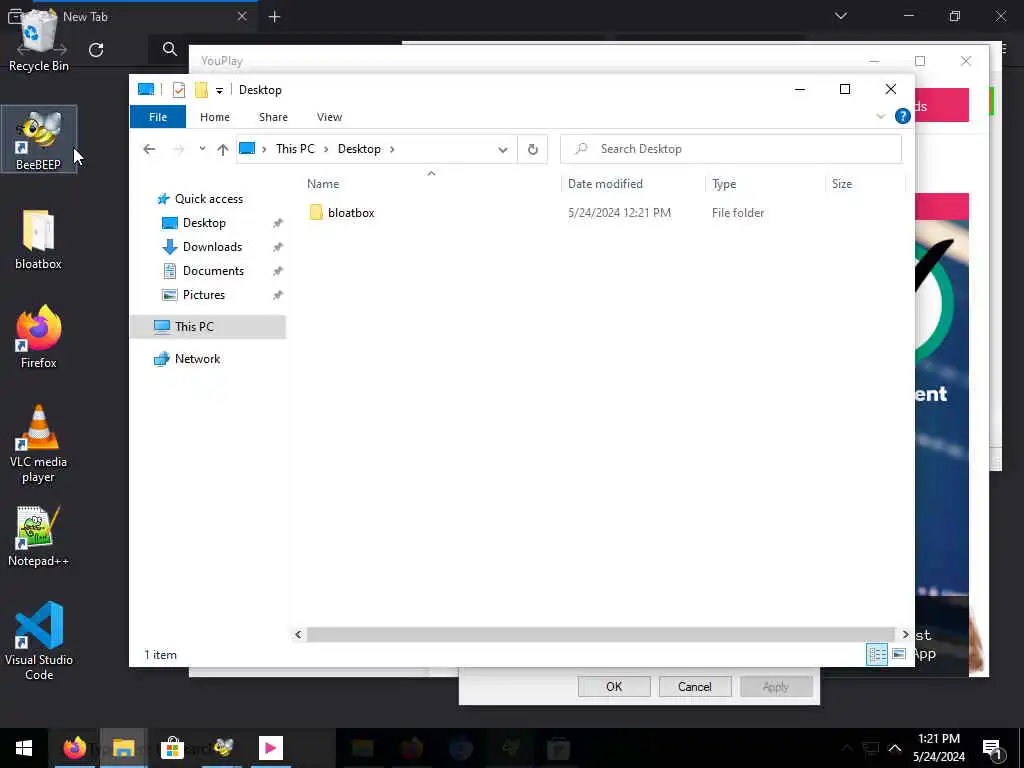
Task: Open a new browser tab with plus
Action: [274, 17]
